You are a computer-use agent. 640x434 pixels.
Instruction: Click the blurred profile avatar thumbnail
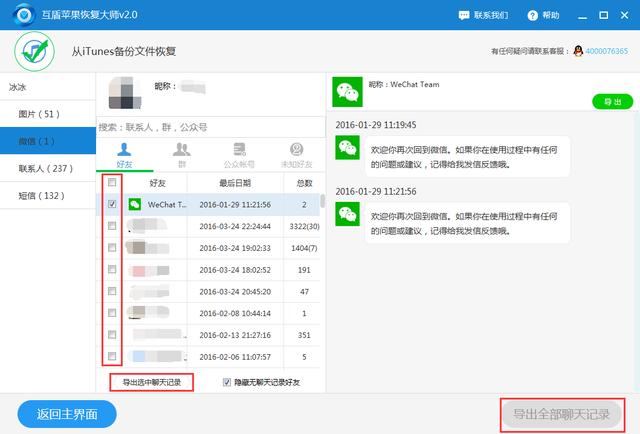click(x=125, y=93)
